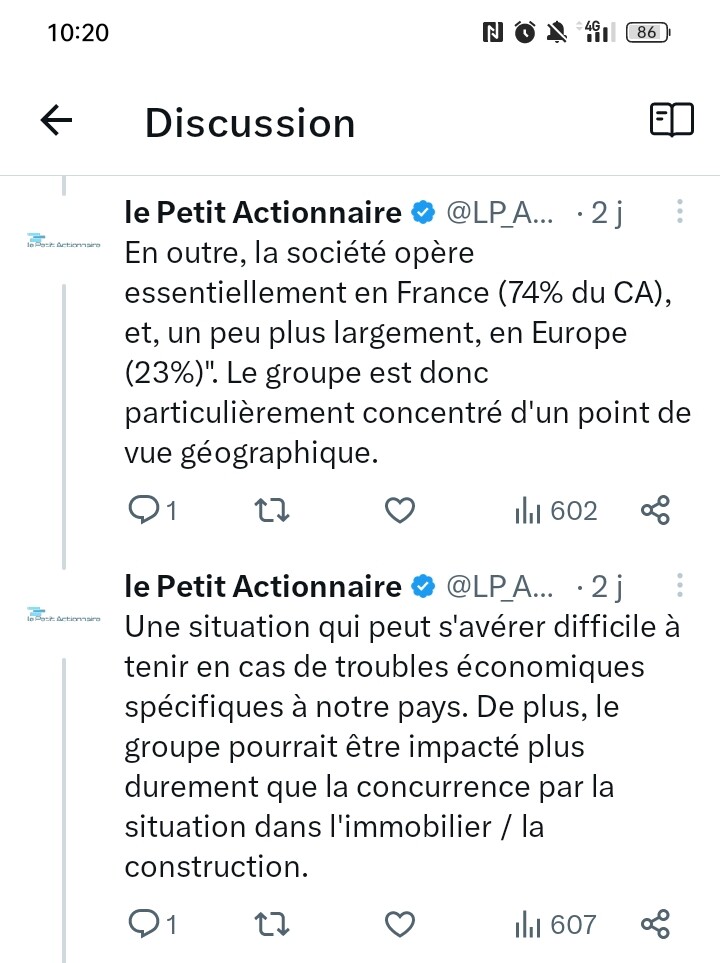Screen dimensions: 720x963
Task: Repost the first tweet about Europe revenue
Action: [273, 511]
